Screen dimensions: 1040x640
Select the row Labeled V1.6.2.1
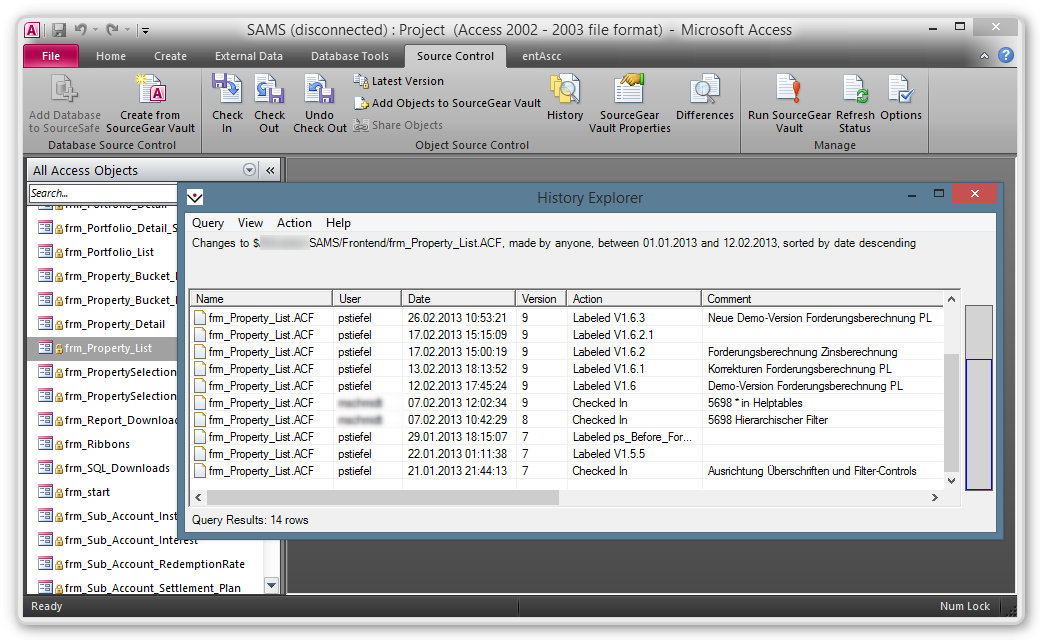tap(568, 335)
